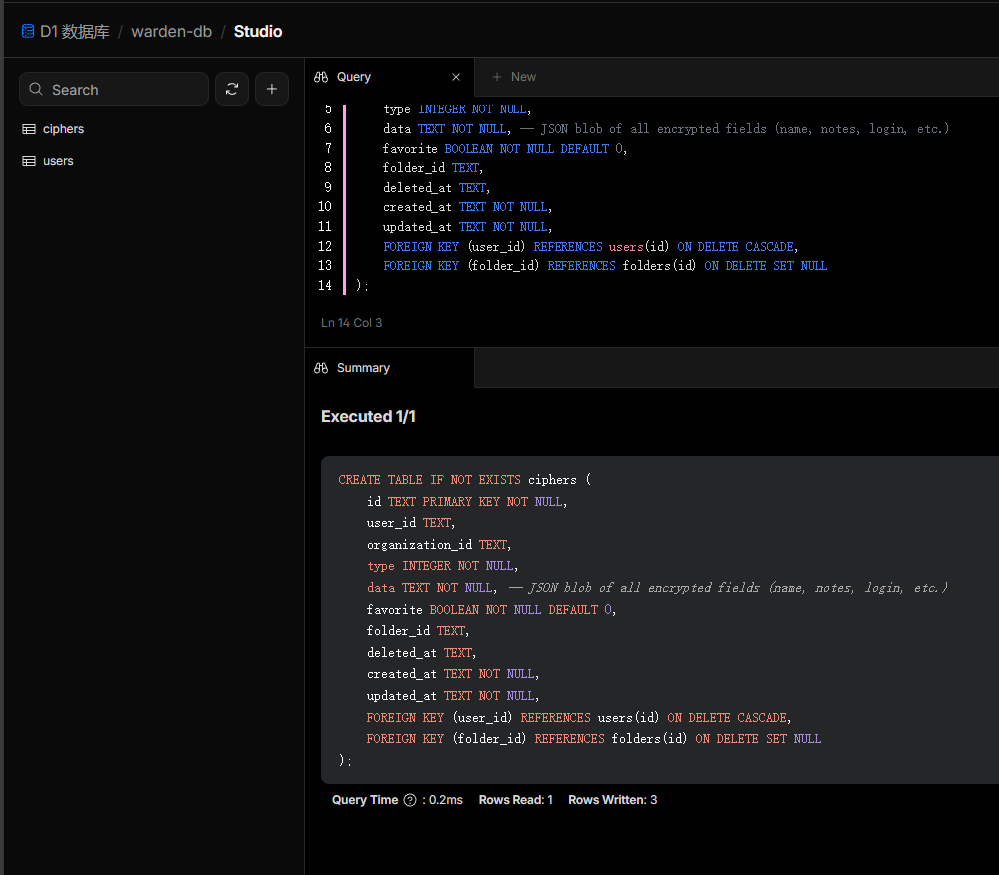This screenshot has height=875, width=999.
Task: Click the table icon next to users
Action: 29,161
